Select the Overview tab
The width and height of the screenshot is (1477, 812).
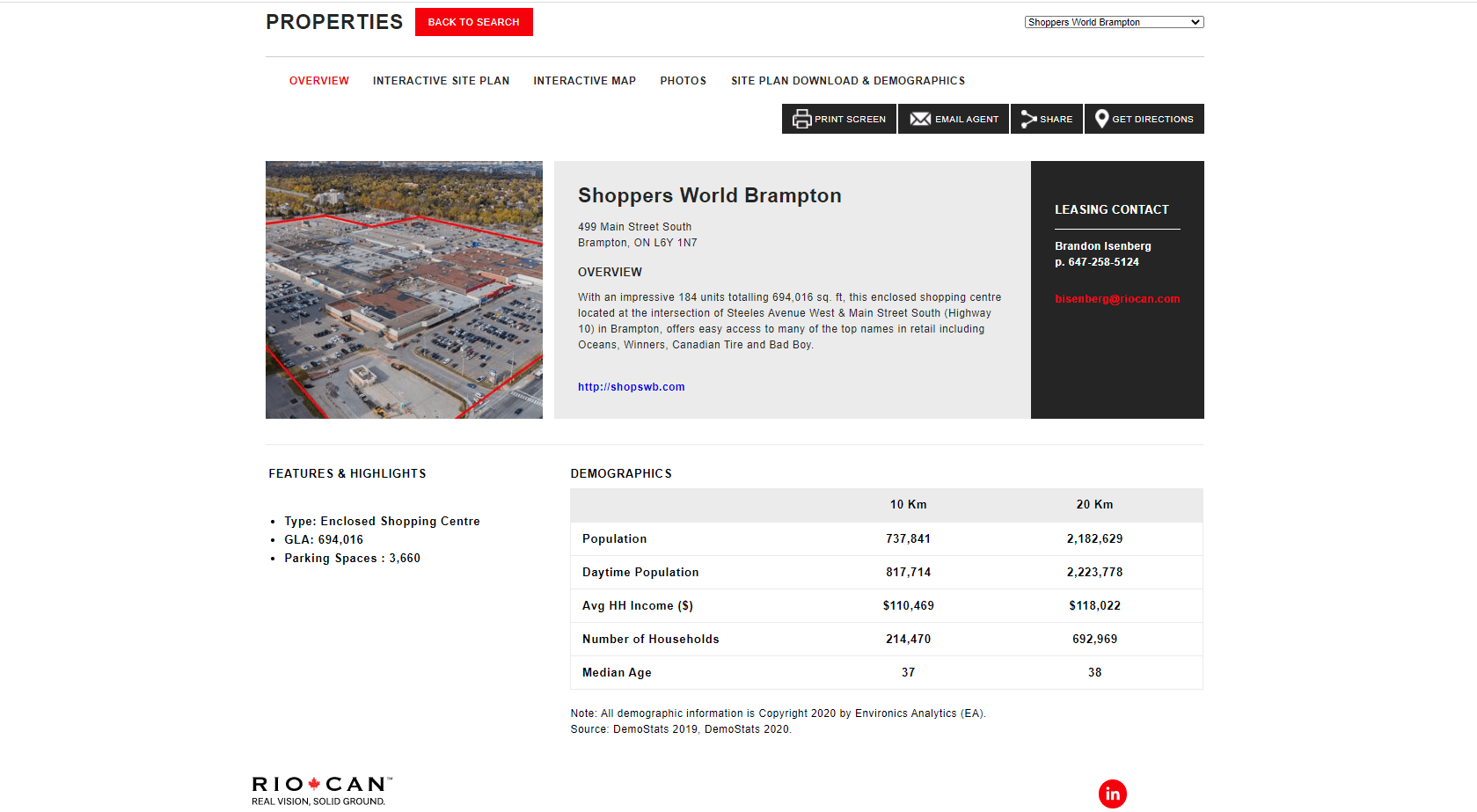(x=318, y=80)
